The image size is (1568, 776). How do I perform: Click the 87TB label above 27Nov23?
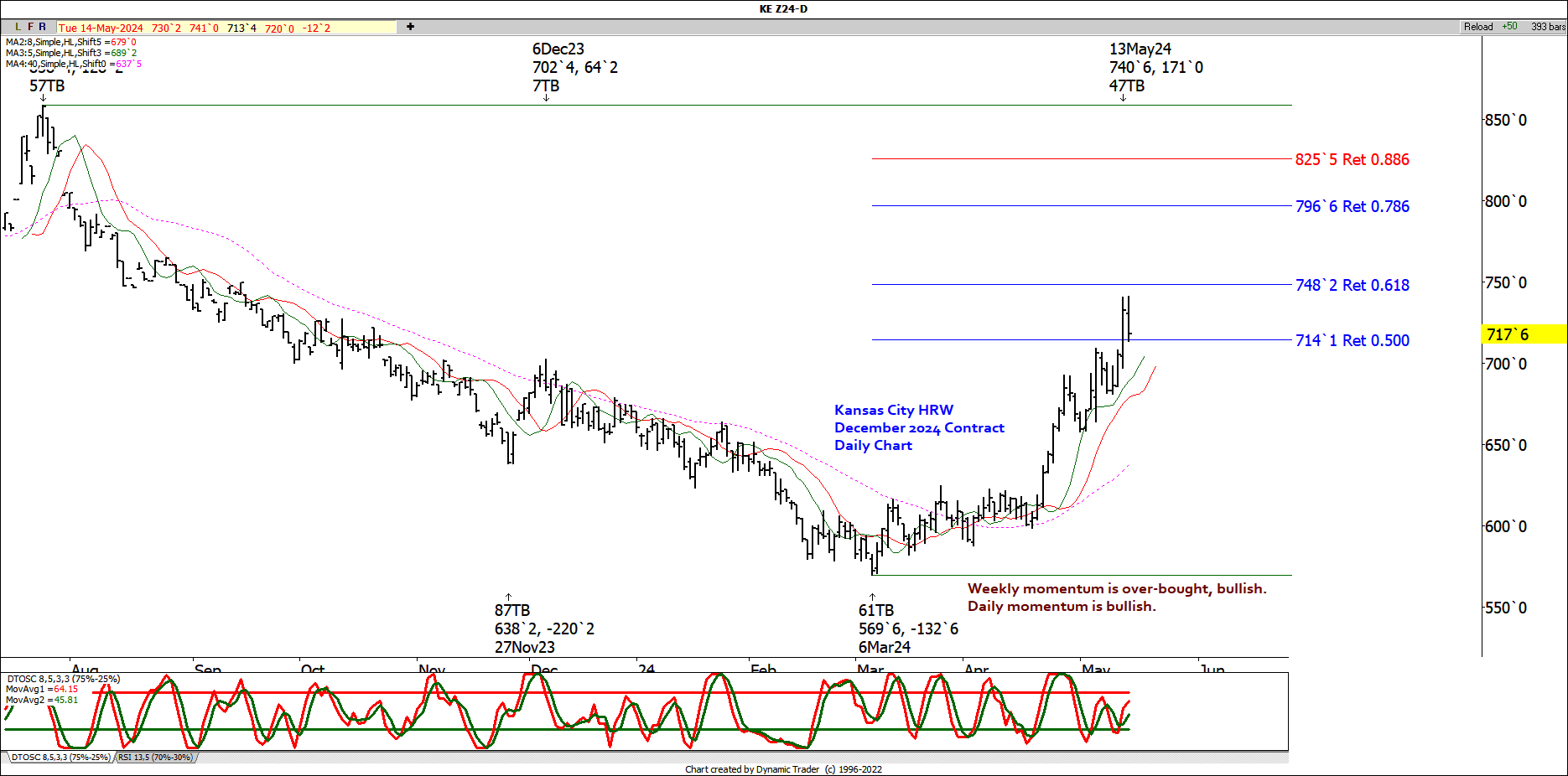coord(511,610)
